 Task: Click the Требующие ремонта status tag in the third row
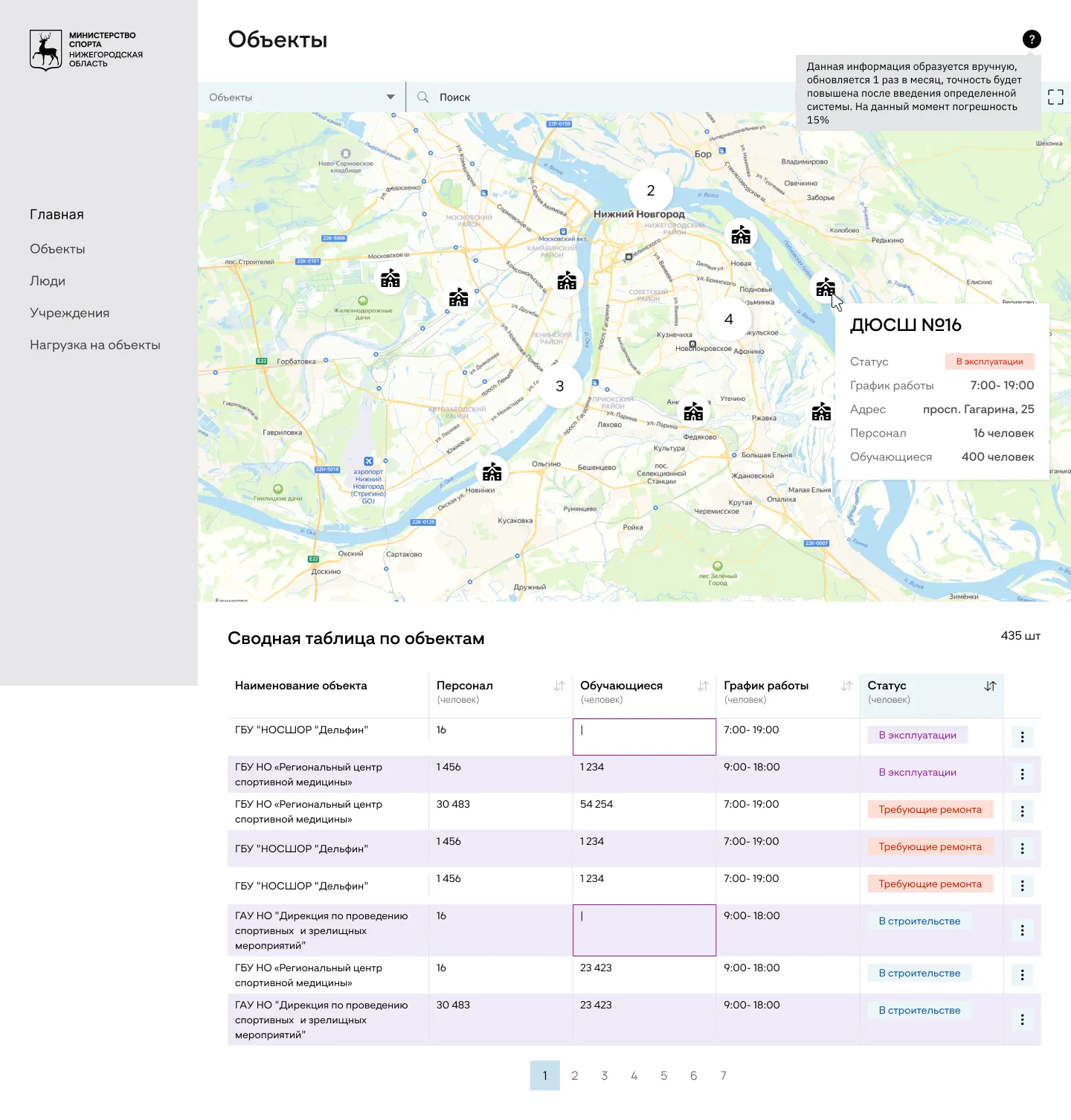(x=930, y=810)
